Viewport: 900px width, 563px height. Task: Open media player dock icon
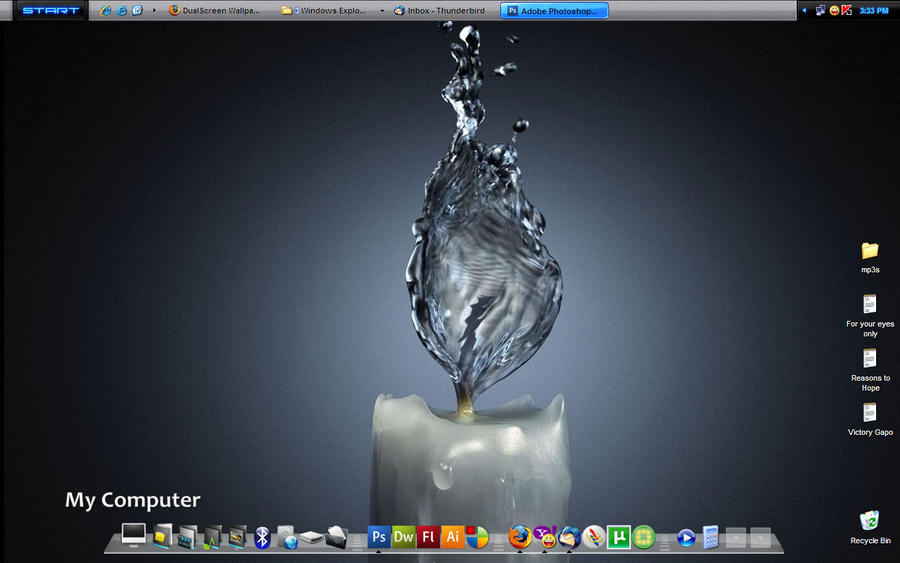(686, 538)
